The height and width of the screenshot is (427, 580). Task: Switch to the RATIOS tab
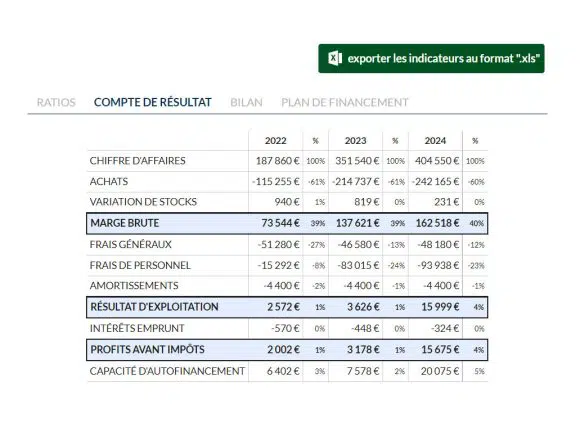(56, 102)
